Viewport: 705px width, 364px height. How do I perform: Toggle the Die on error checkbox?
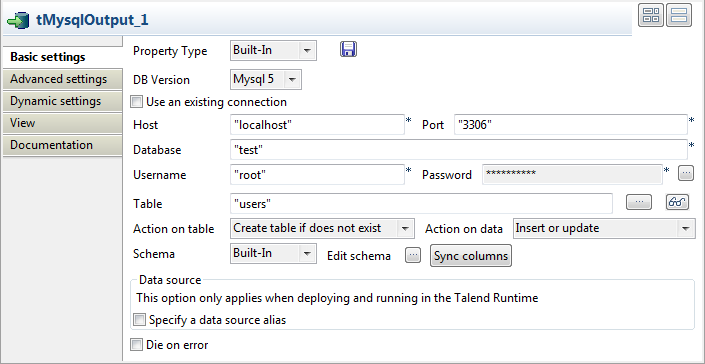tap(136, 345)
